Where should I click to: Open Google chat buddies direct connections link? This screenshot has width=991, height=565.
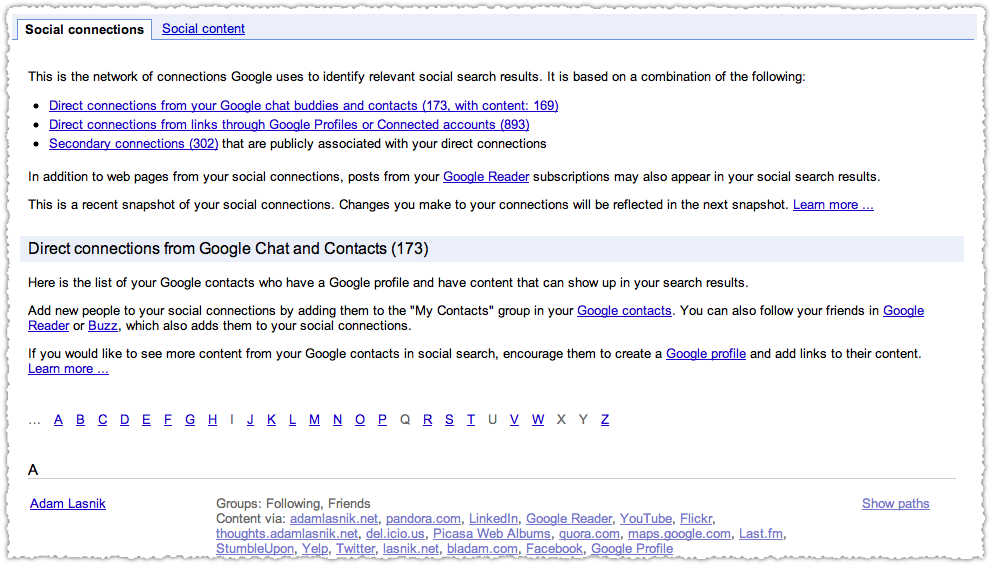tap(303, 106)
